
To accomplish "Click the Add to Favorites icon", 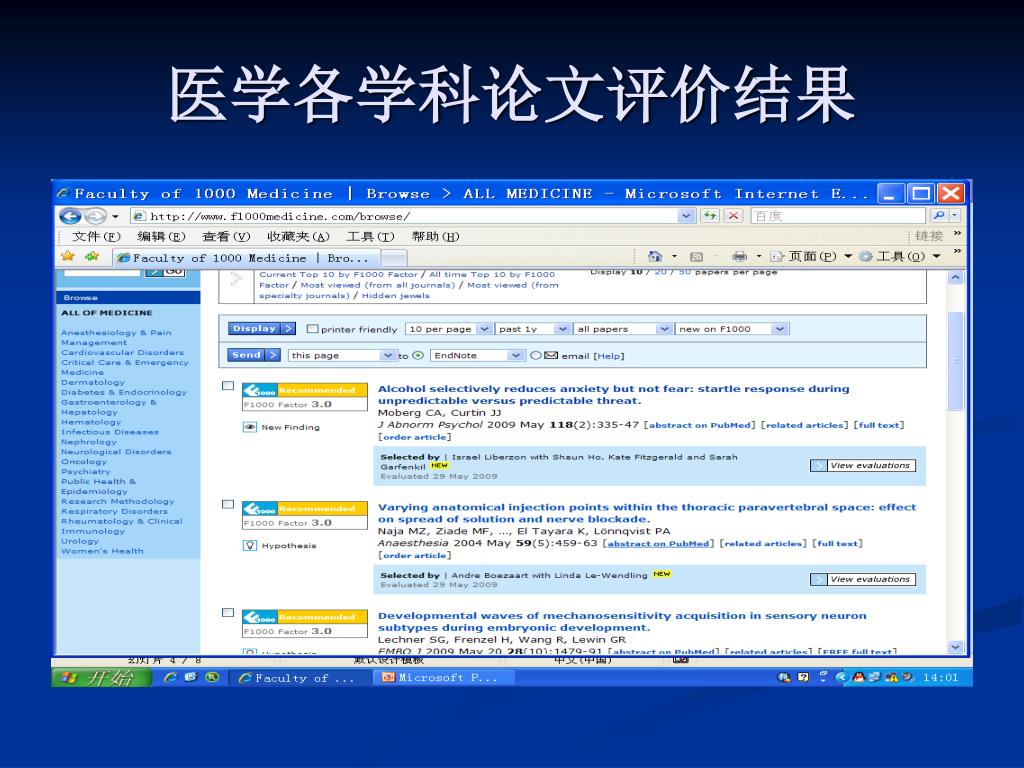I will [x=92, y=256].
